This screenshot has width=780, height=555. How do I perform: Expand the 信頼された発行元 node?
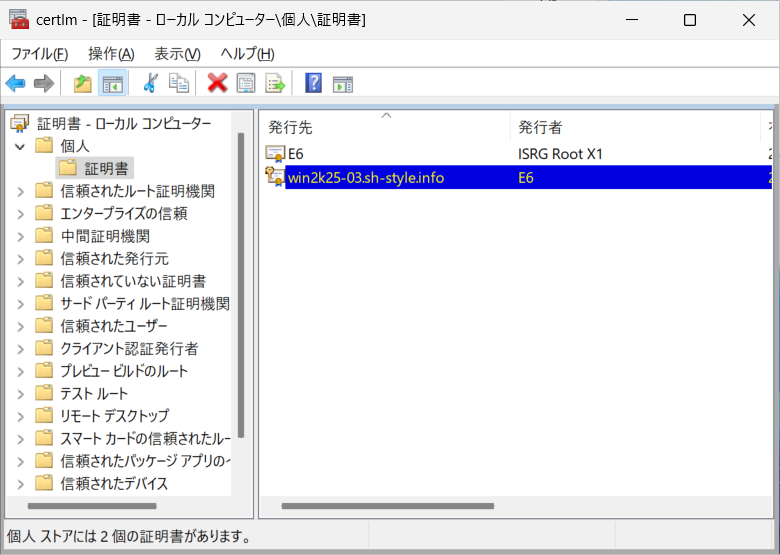[20, 259]
